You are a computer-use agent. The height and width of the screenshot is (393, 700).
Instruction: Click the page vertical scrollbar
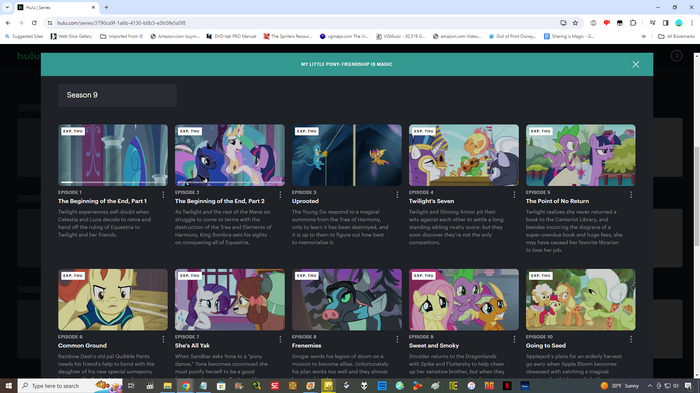point(696,196)
